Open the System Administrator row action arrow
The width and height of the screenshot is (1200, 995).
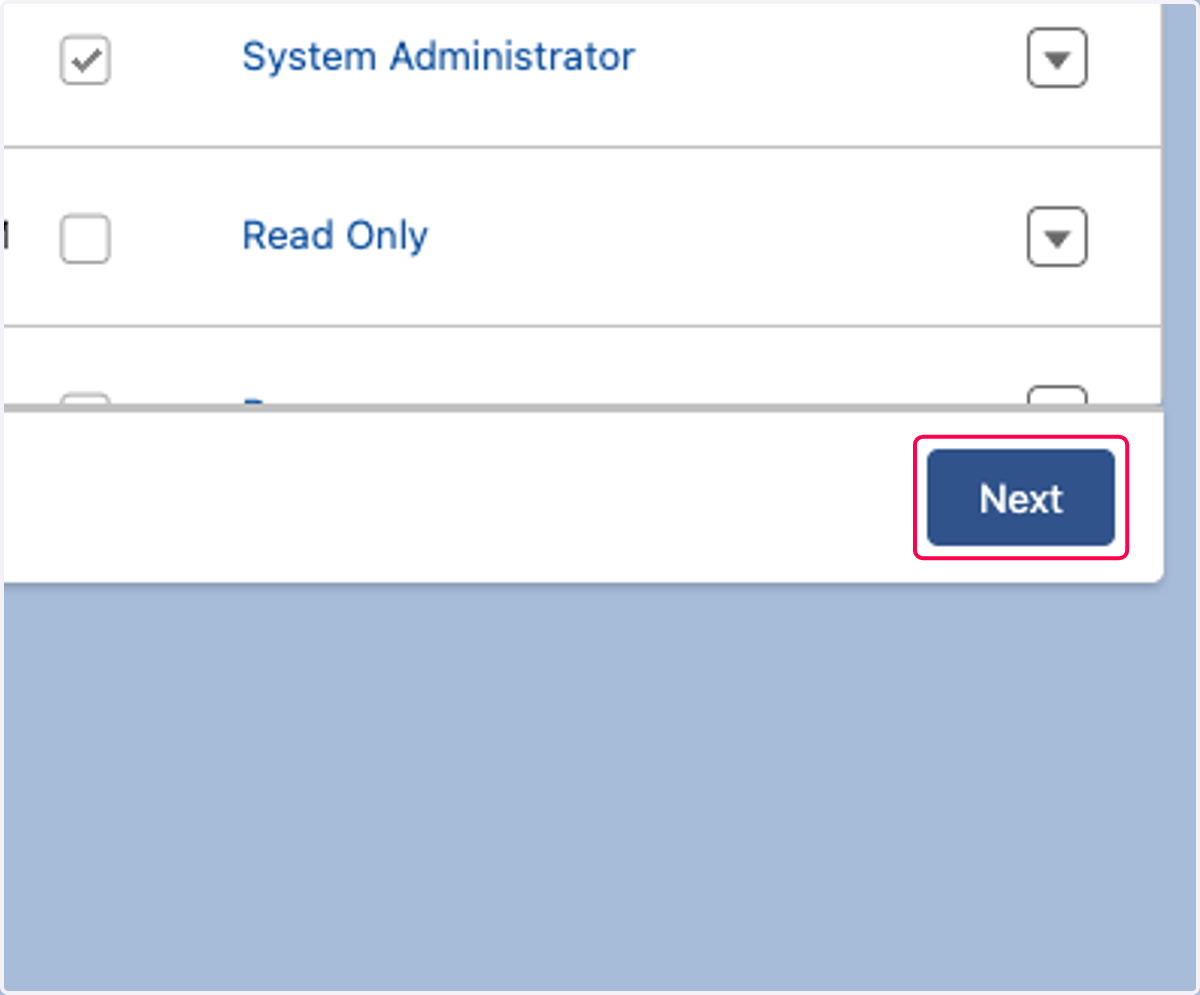coord(1057,59)
